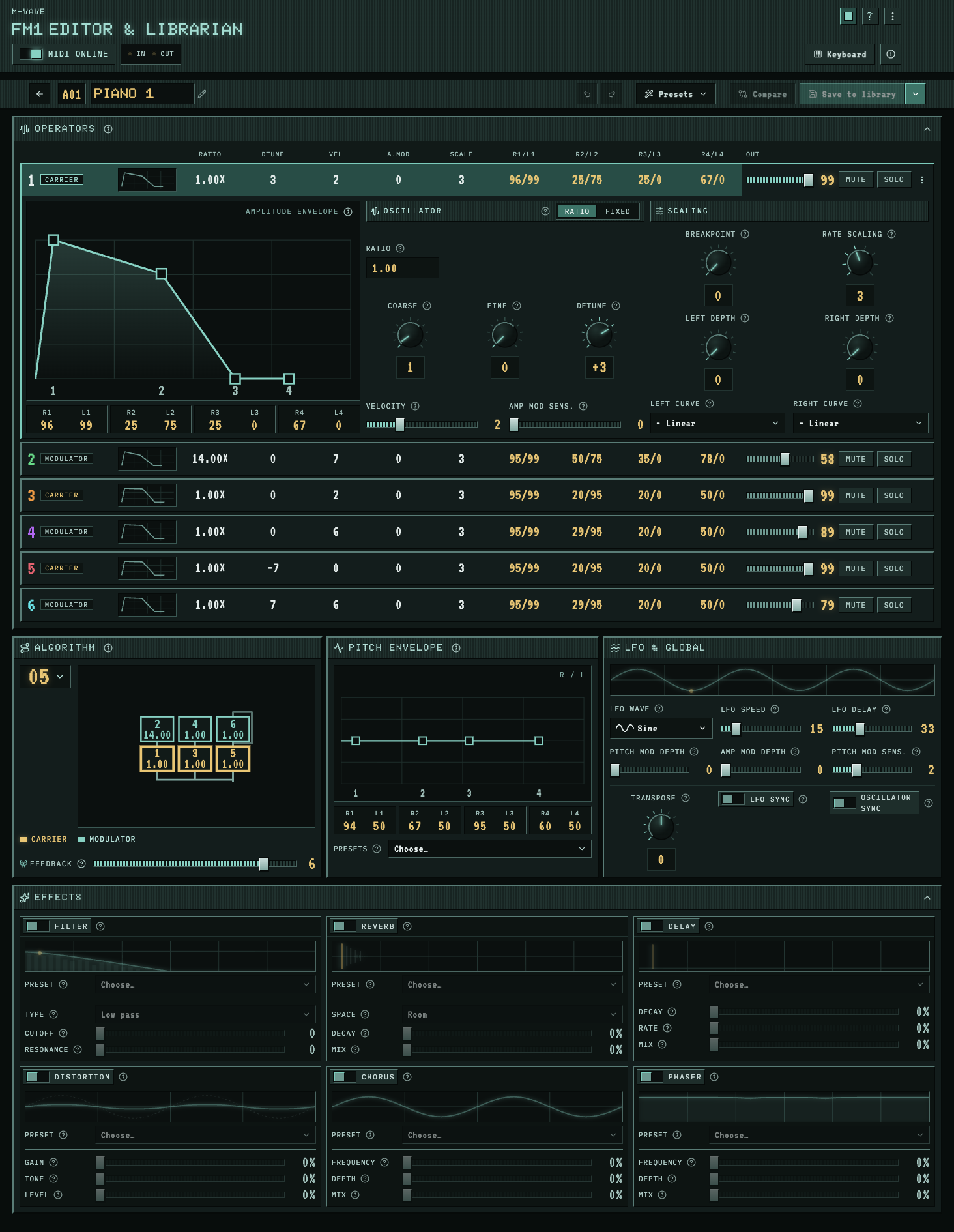Viewport: 954px width, 1232px height.
Task: Toggle the OSCILLATOR SYNC switch
Action: click(845, 803)
